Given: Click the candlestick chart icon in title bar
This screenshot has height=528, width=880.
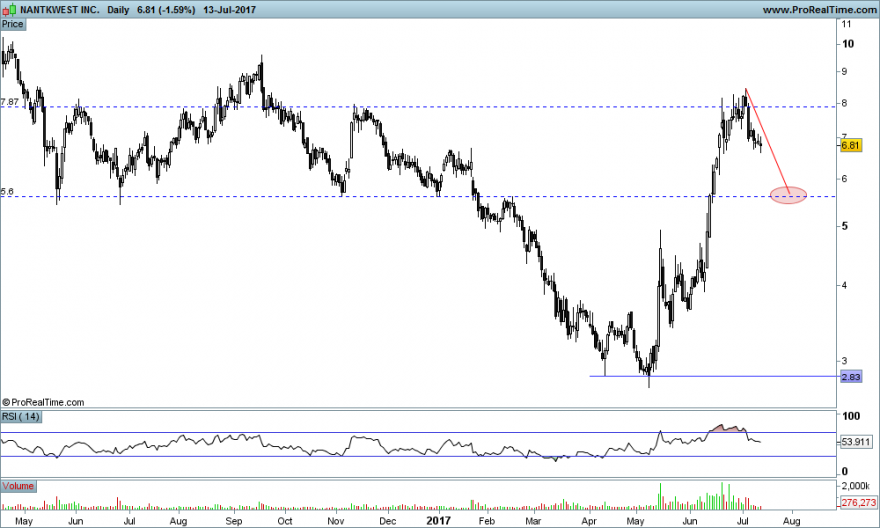Looking at the screenshot, I should coord(10,10).
